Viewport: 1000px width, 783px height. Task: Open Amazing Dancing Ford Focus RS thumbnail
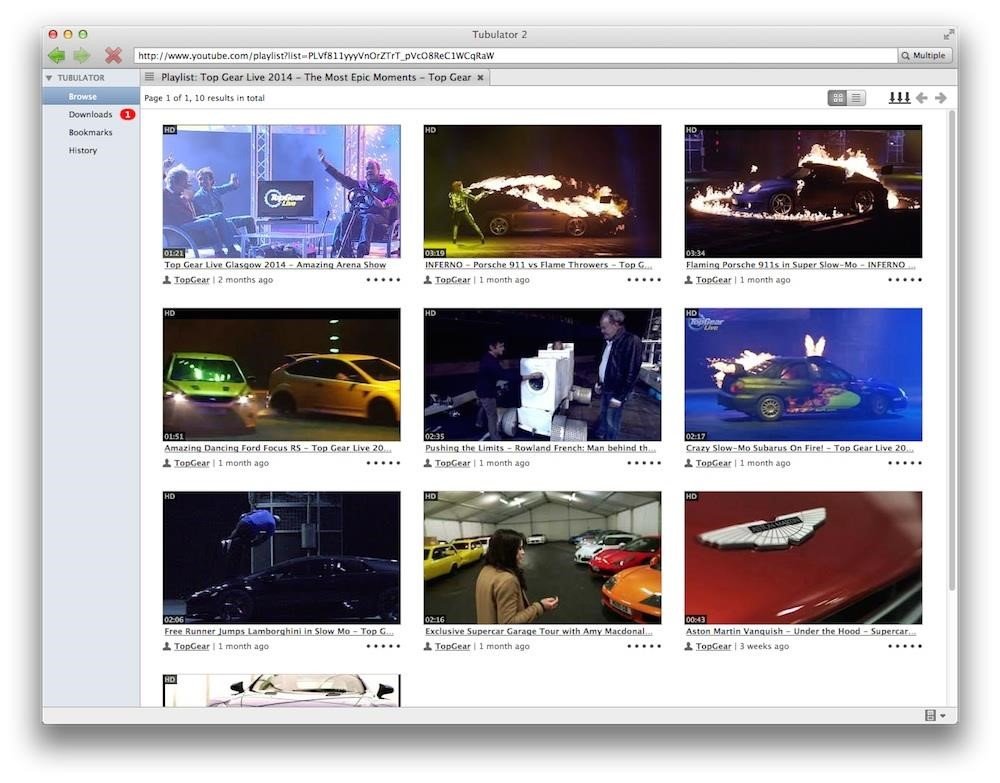281,374
